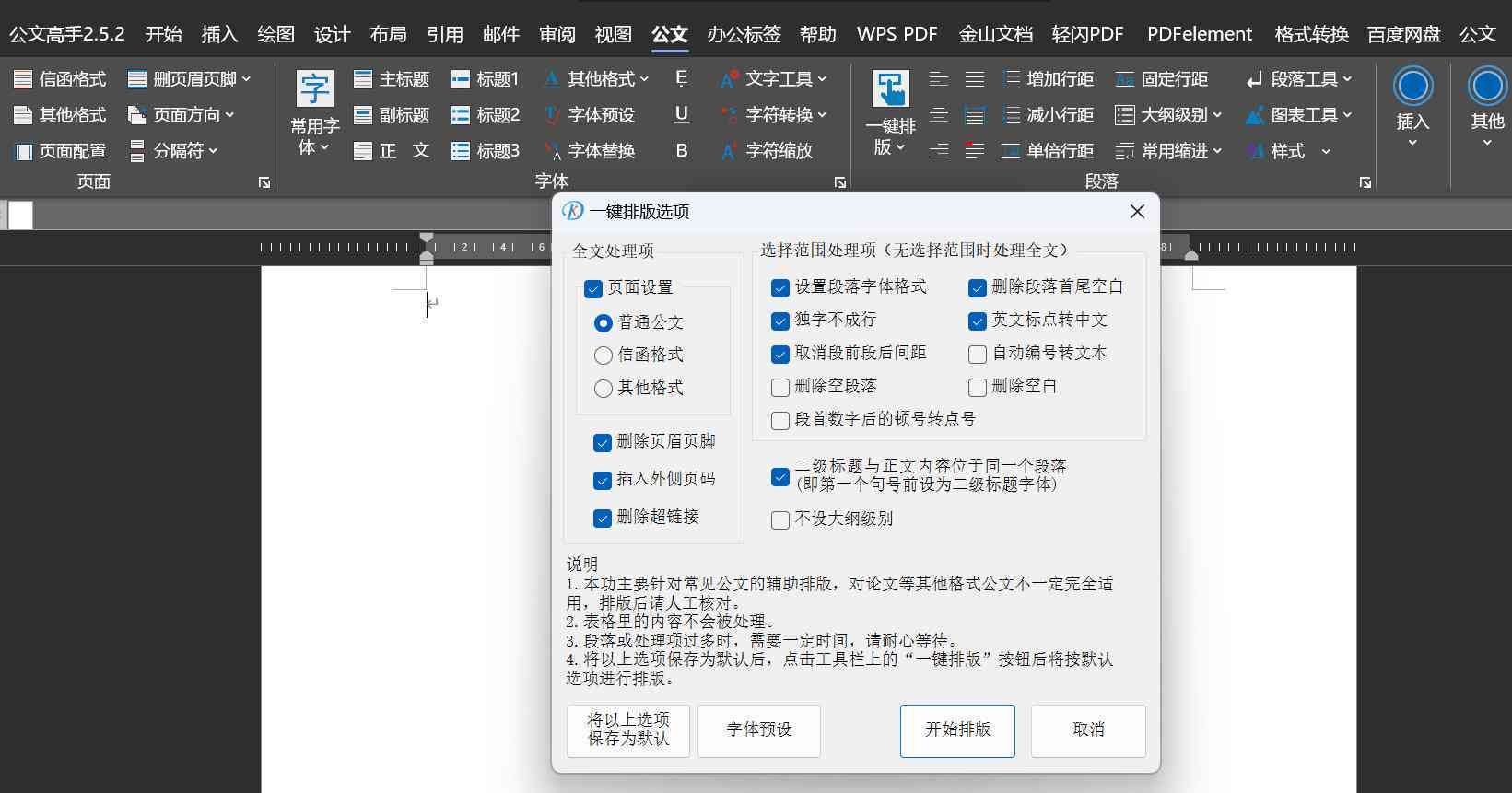Close the 一键排版选项 dialog
This screenshot has height=793, width=1512.
click(1137, 212)
